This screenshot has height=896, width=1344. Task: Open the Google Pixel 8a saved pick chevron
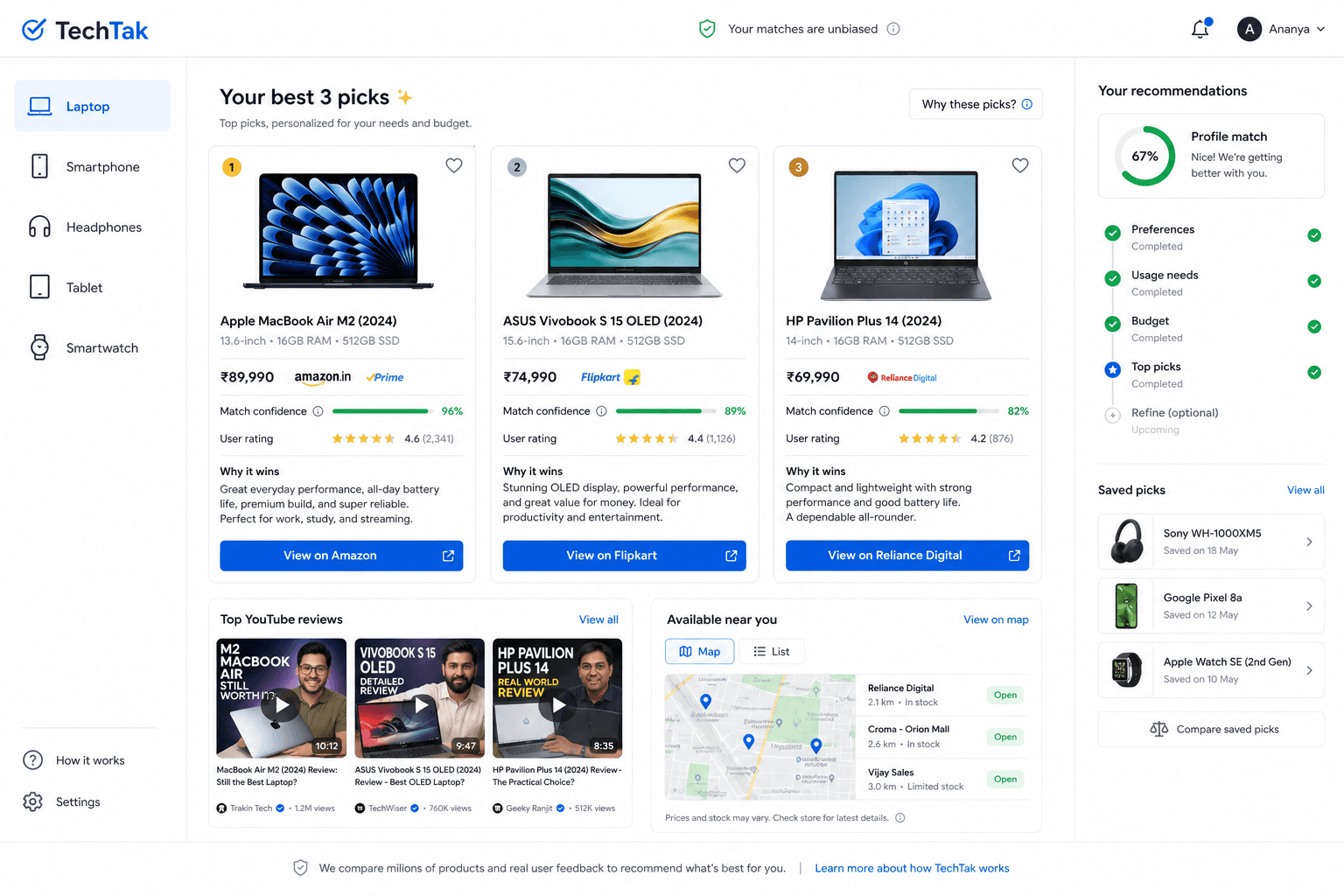(1309, 605)
